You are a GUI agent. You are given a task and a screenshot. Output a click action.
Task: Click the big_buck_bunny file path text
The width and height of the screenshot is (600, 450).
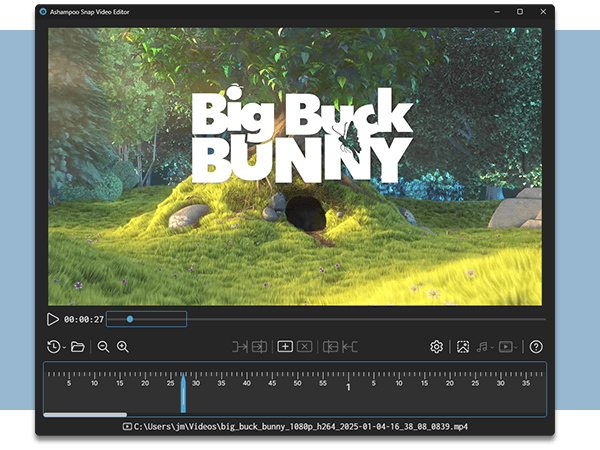(300, 426)
